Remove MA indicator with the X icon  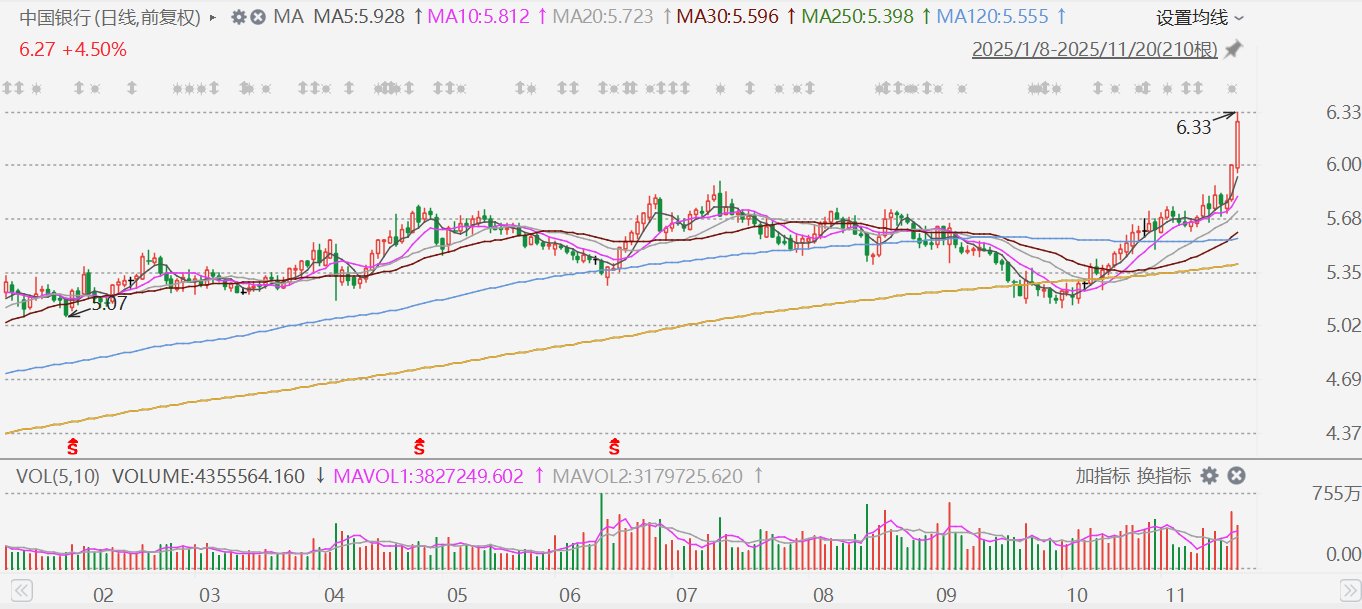pyautogui.click(x=258, y=17)
